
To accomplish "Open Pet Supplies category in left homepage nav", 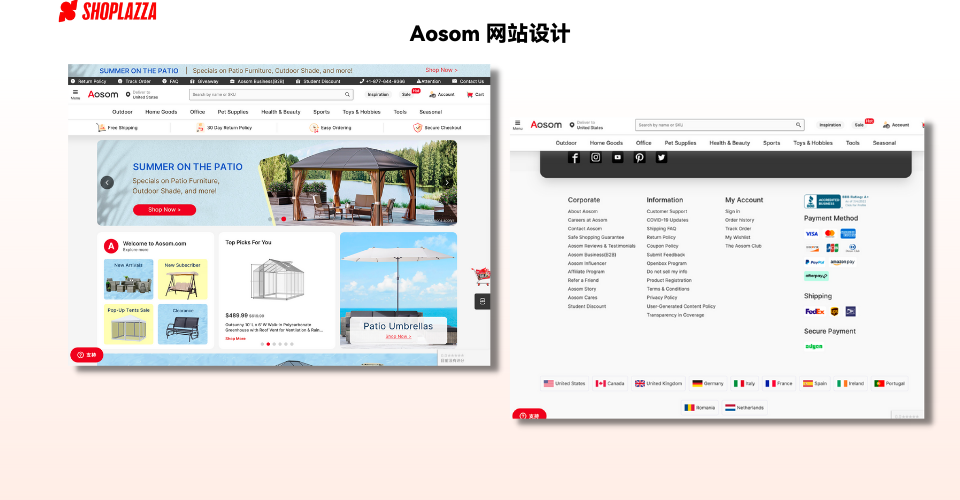I will (x=233, y=112).
